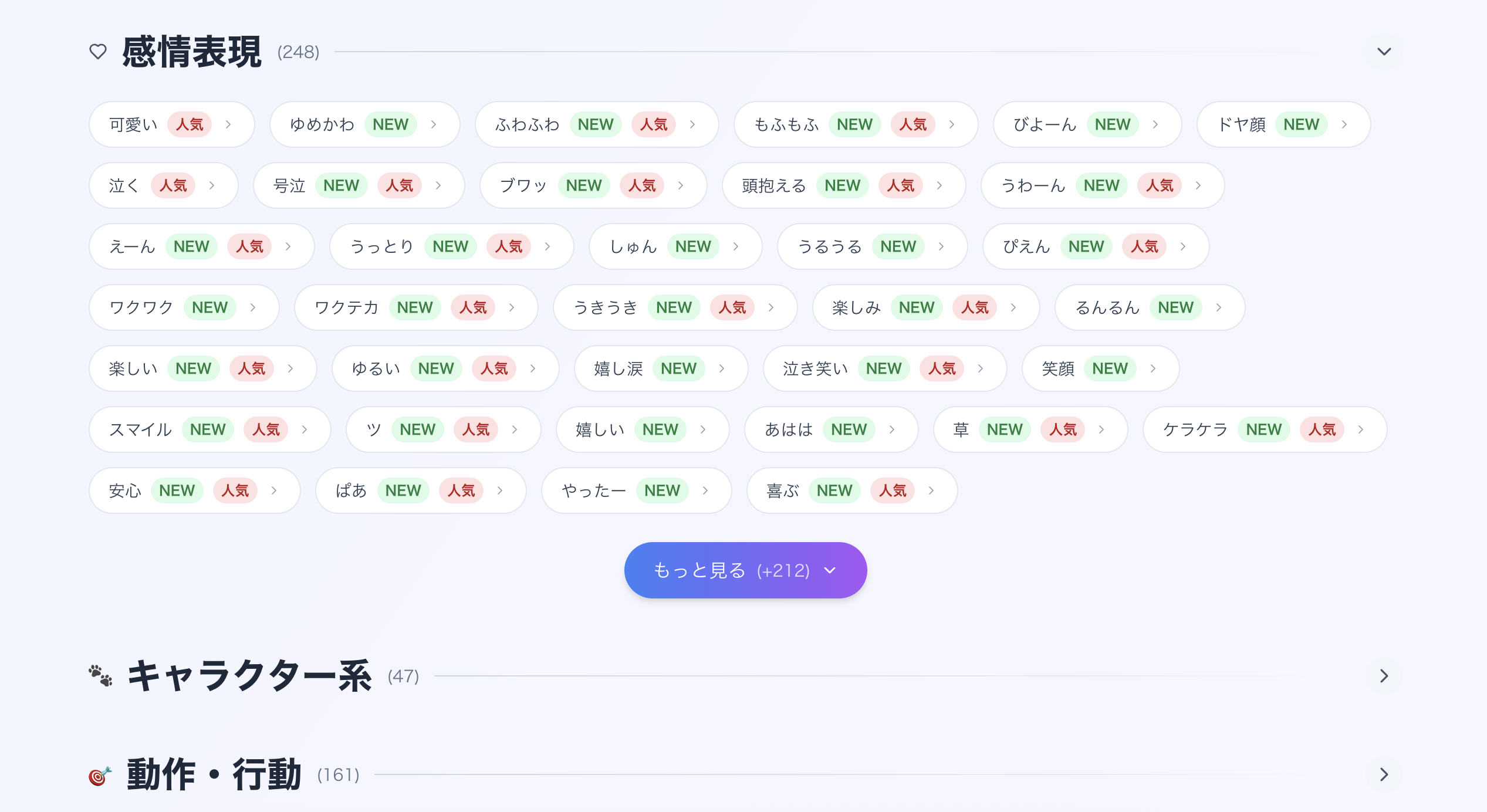The image size is (1487, 812).
Task: Click the arrow icon on ぴえん chip
Action: (1183, 246)
